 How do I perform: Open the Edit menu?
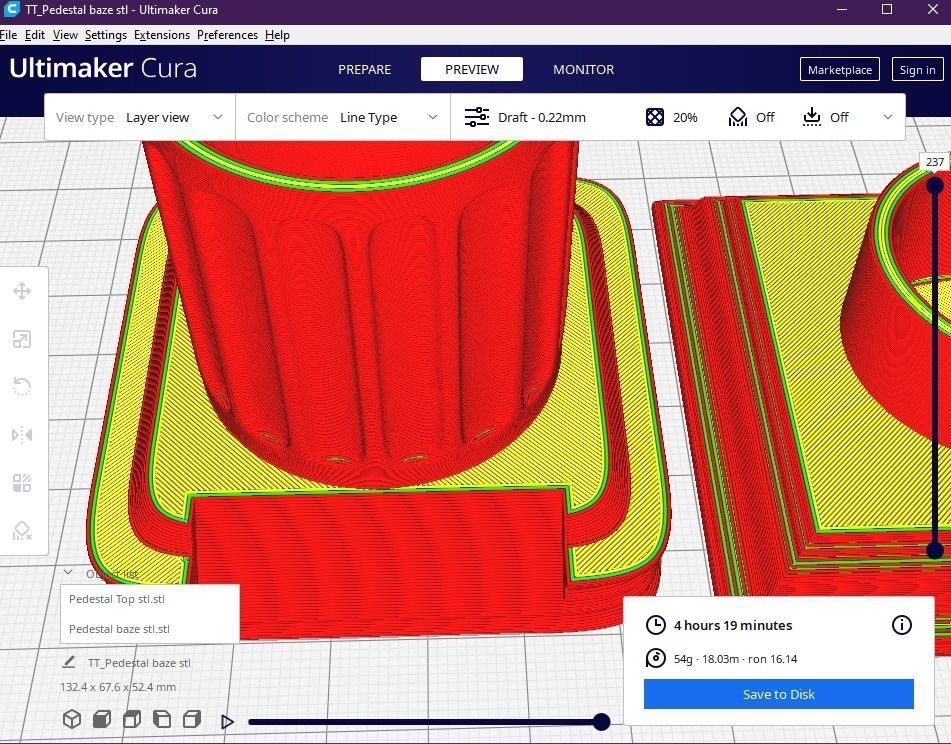coord(35,35)
